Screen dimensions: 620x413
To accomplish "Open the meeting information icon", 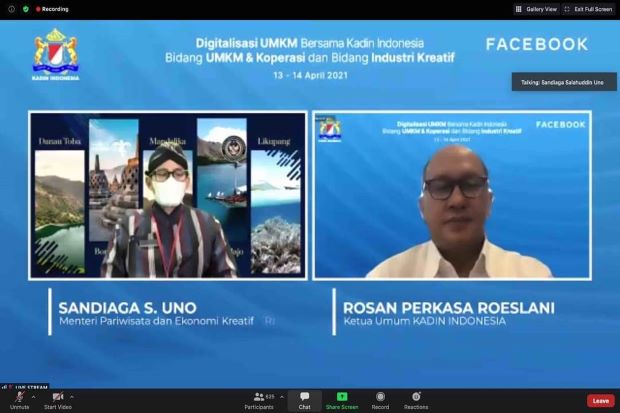I will (11, 9).
